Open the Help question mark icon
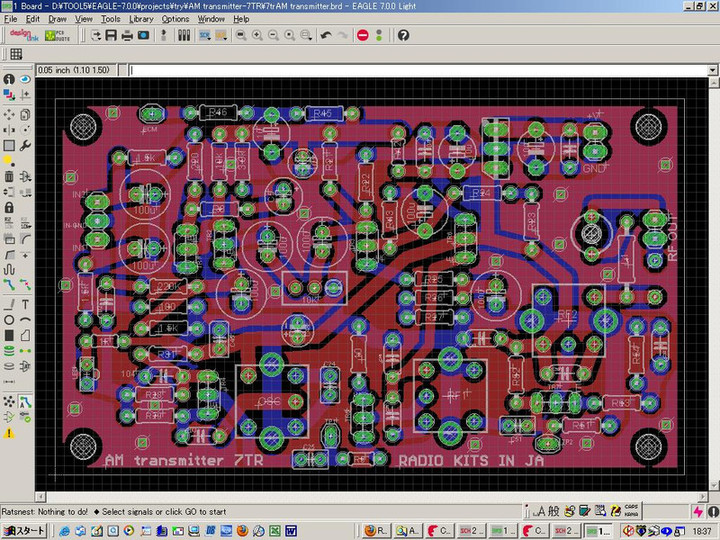Image resolution: width=720 pixels, height=540 pixels. 403,35
